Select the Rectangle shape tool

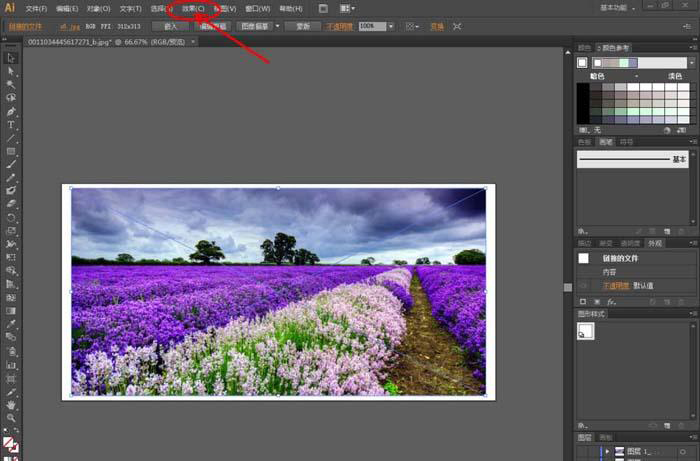coord(11,151)
